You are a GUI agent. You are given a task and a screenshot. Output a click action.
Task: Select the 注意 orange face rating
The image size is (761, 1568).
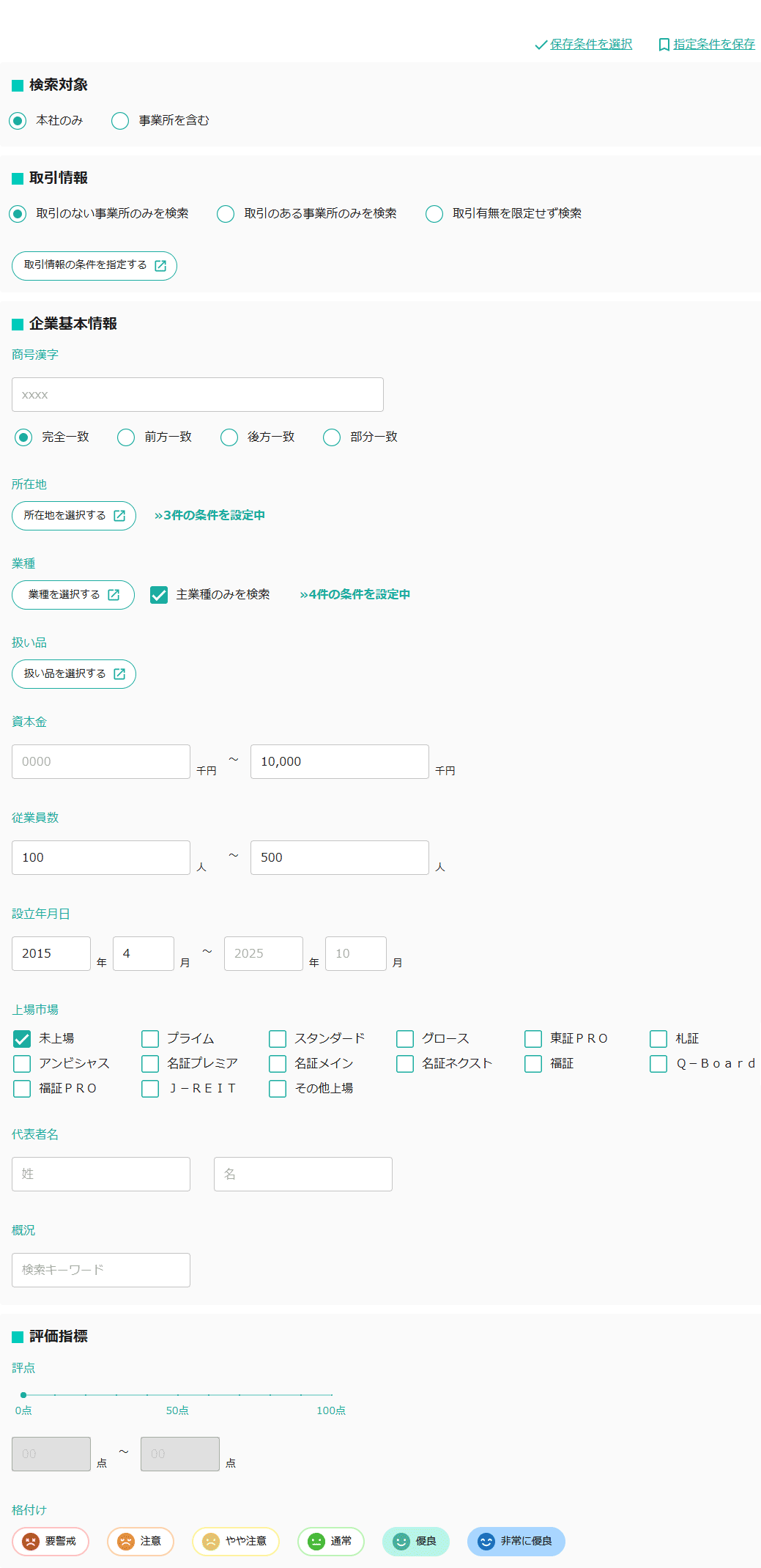[x=126, y=1541]
